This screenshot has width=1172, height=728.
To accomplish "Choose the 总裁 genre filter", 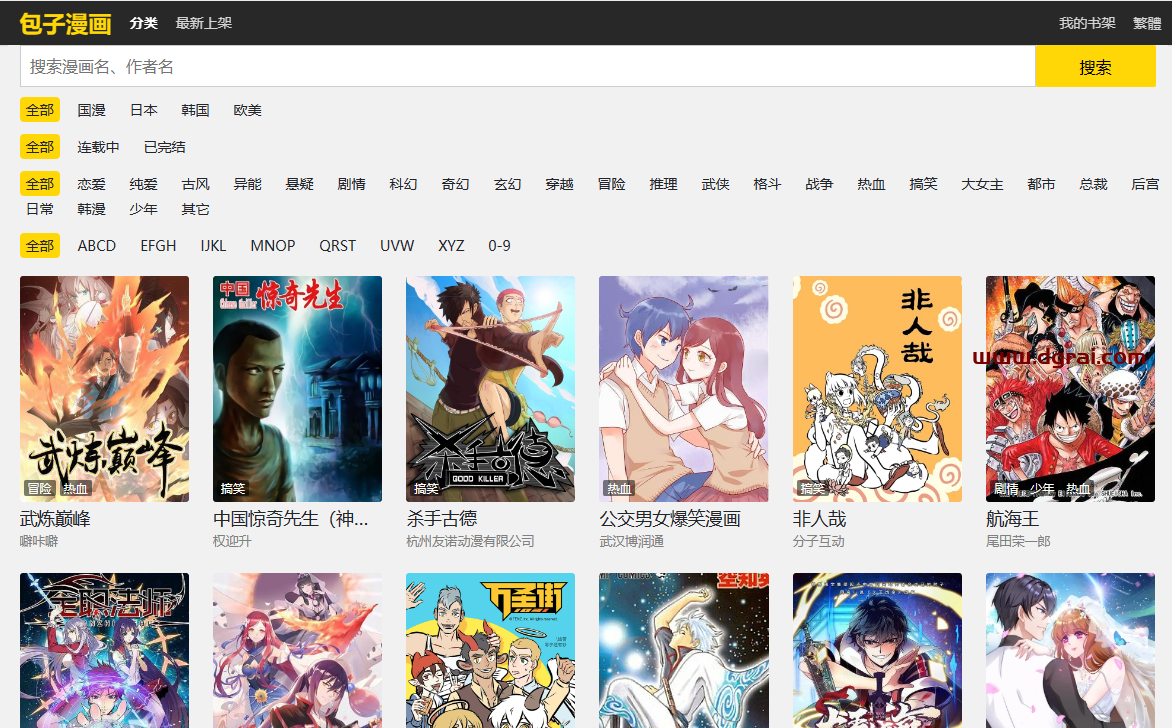I will 1093,184.
